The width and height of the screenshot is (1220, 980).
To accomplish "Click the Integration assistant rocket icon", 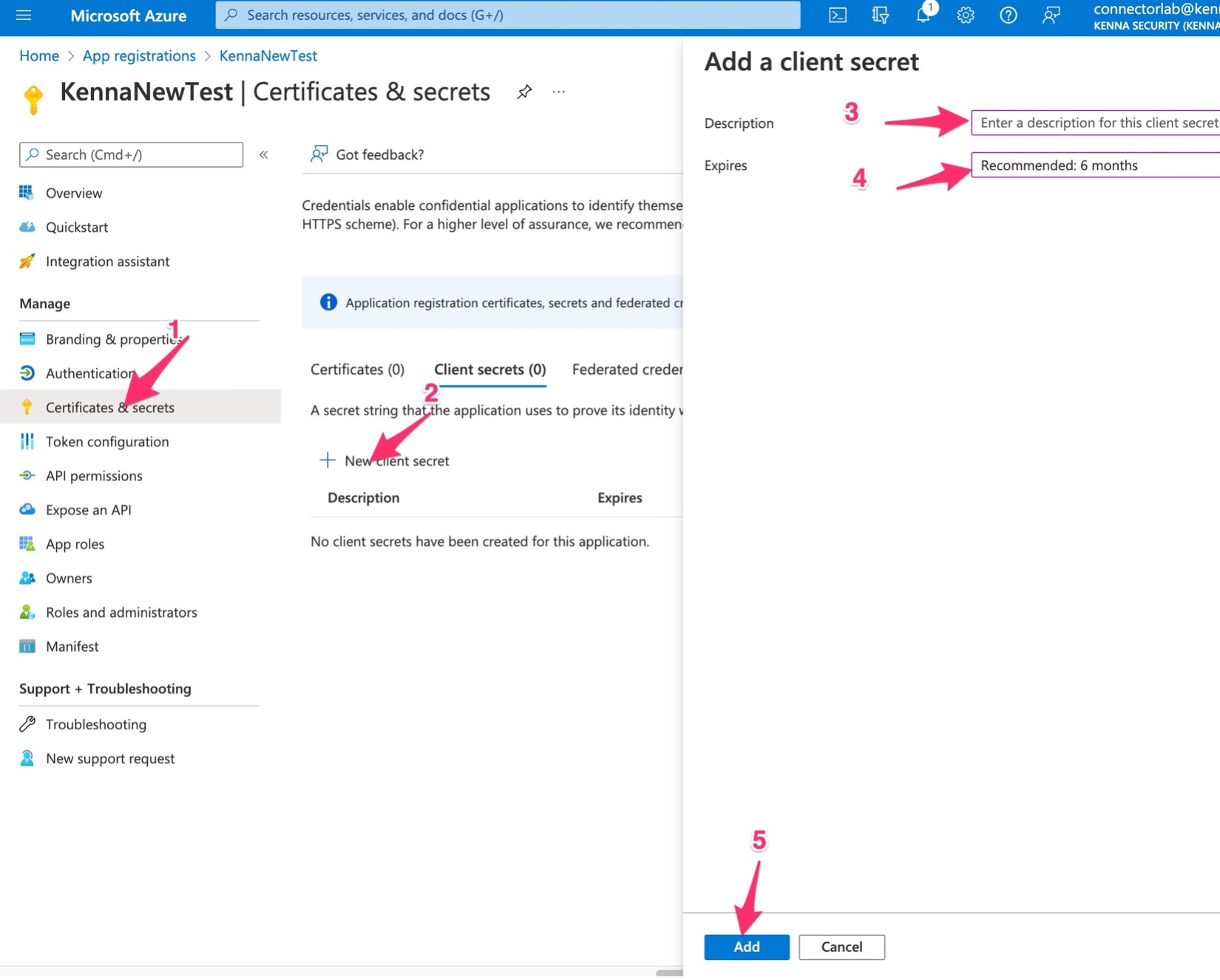I will (x=27, y=261).
